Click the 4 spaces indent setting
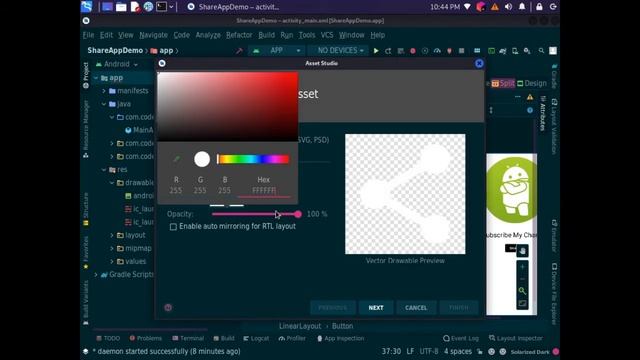Viewport: 640px width, 360px height. pyautogui.click(x=458, y=351)
